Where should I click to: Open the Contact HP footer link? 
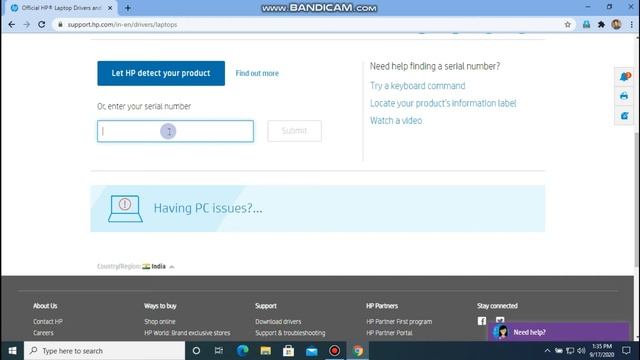click(x=48, y=322)
